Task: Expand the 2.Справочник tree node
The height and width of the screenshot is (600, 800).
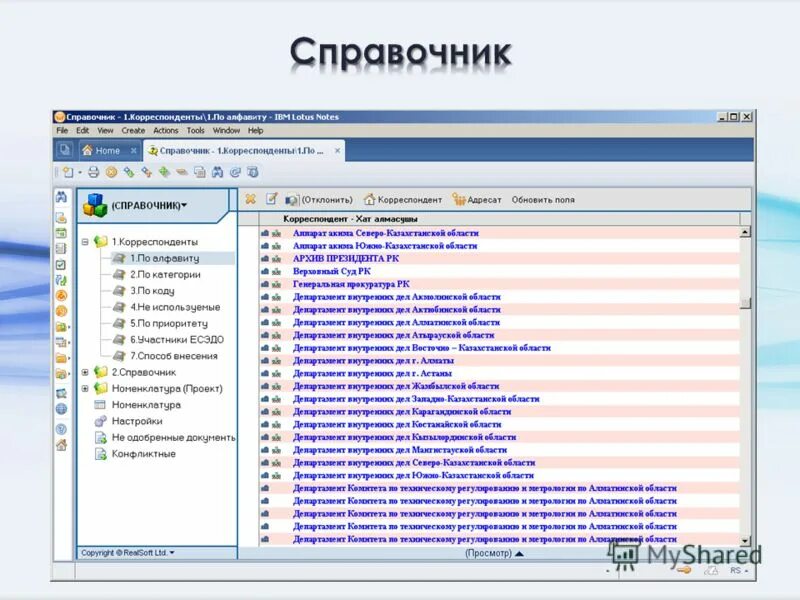Action: pos(87,373)
